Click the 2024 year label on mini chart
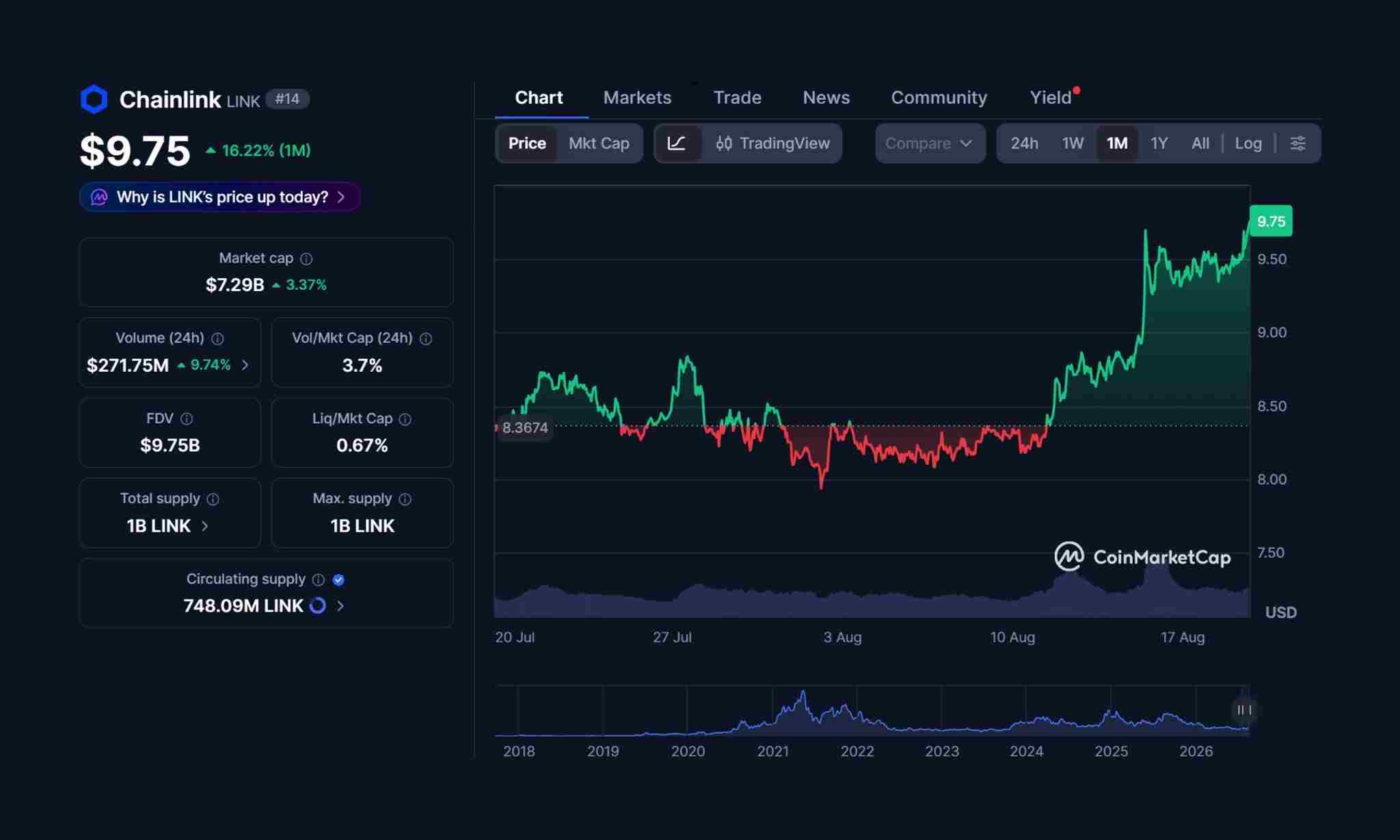 [x=1026, y=751]
